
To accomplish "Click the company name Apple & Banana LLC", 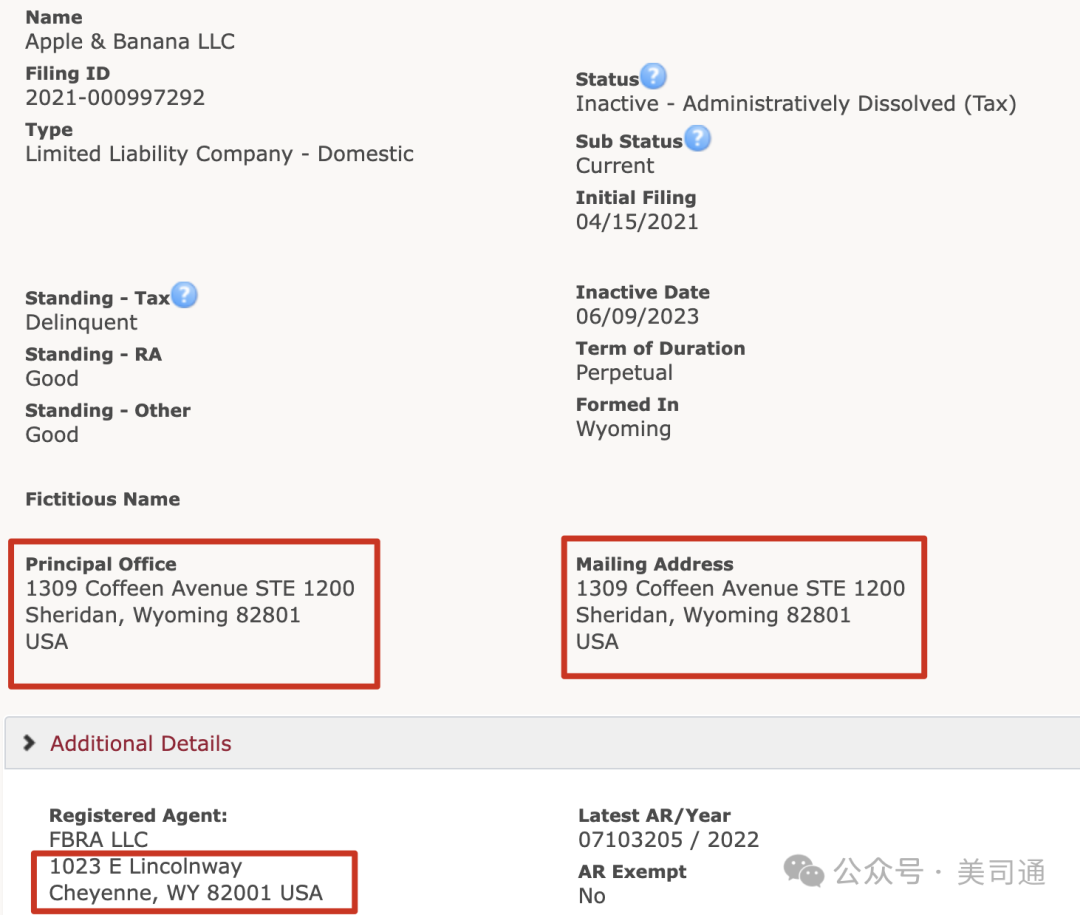I will coord(130,42).
